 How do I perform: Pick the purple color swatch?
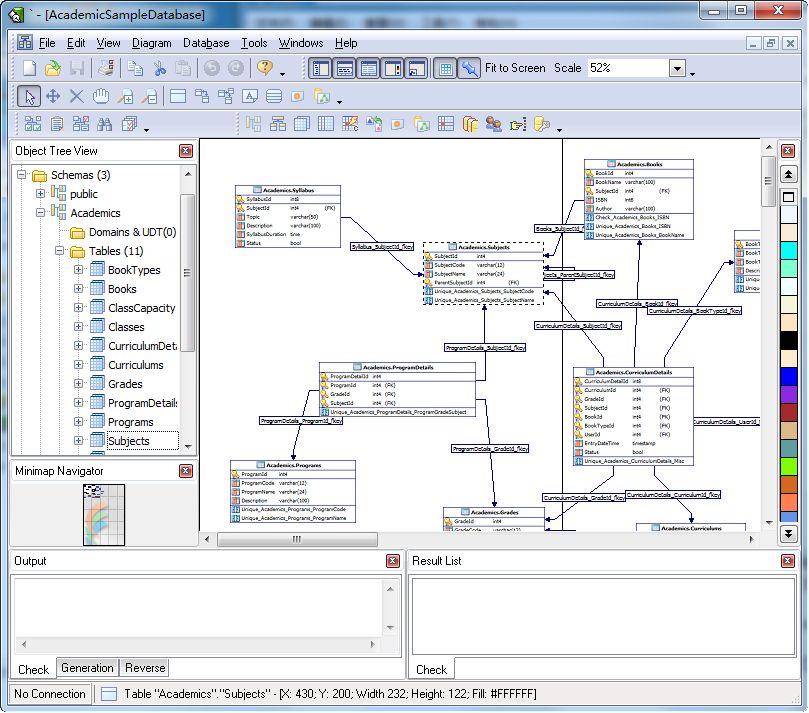click(x=788, y=394)
